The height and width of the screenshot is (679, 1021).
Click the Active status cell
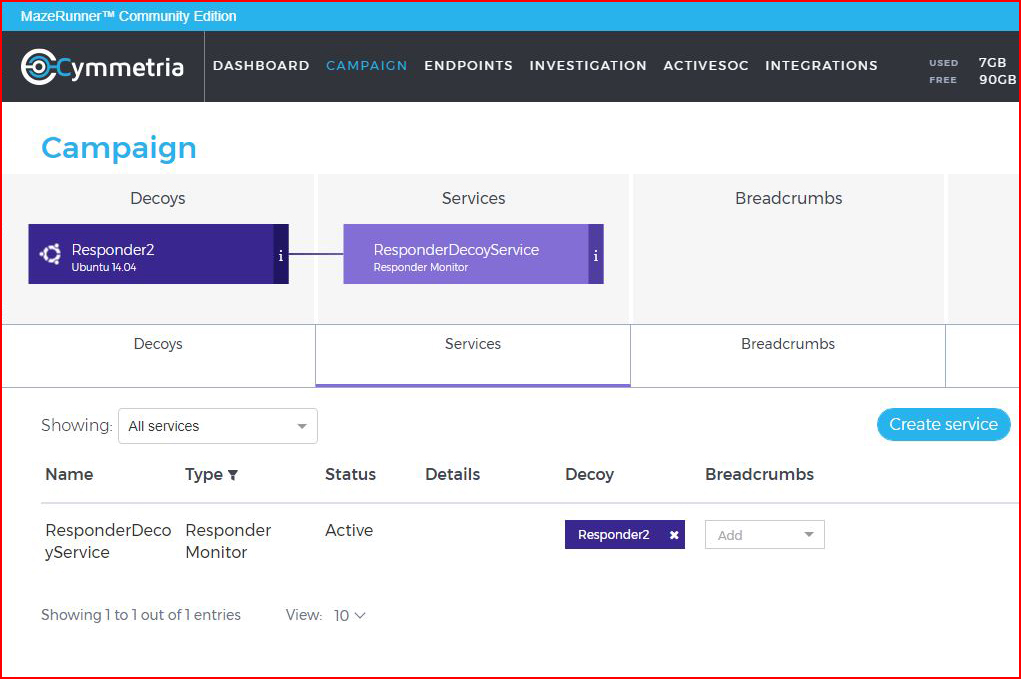(x=349, y=531)
